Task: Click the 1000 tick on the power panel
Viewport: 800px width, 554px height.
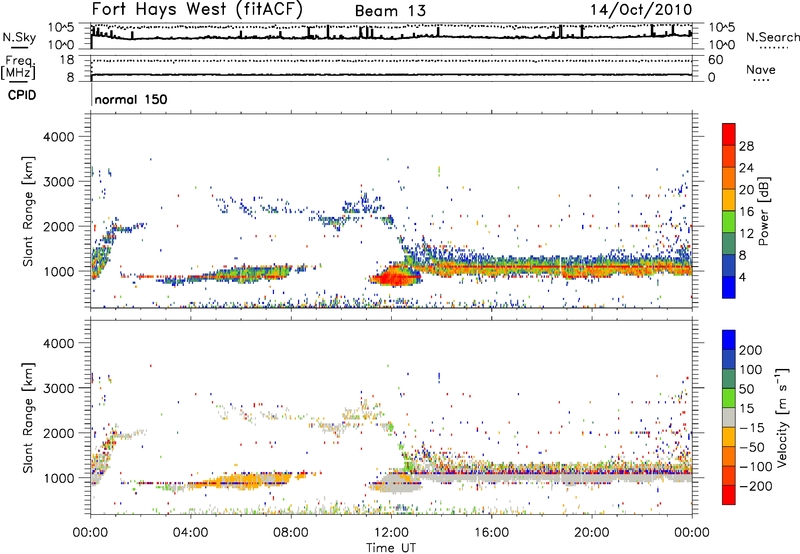Action: [x=59, y=271]
